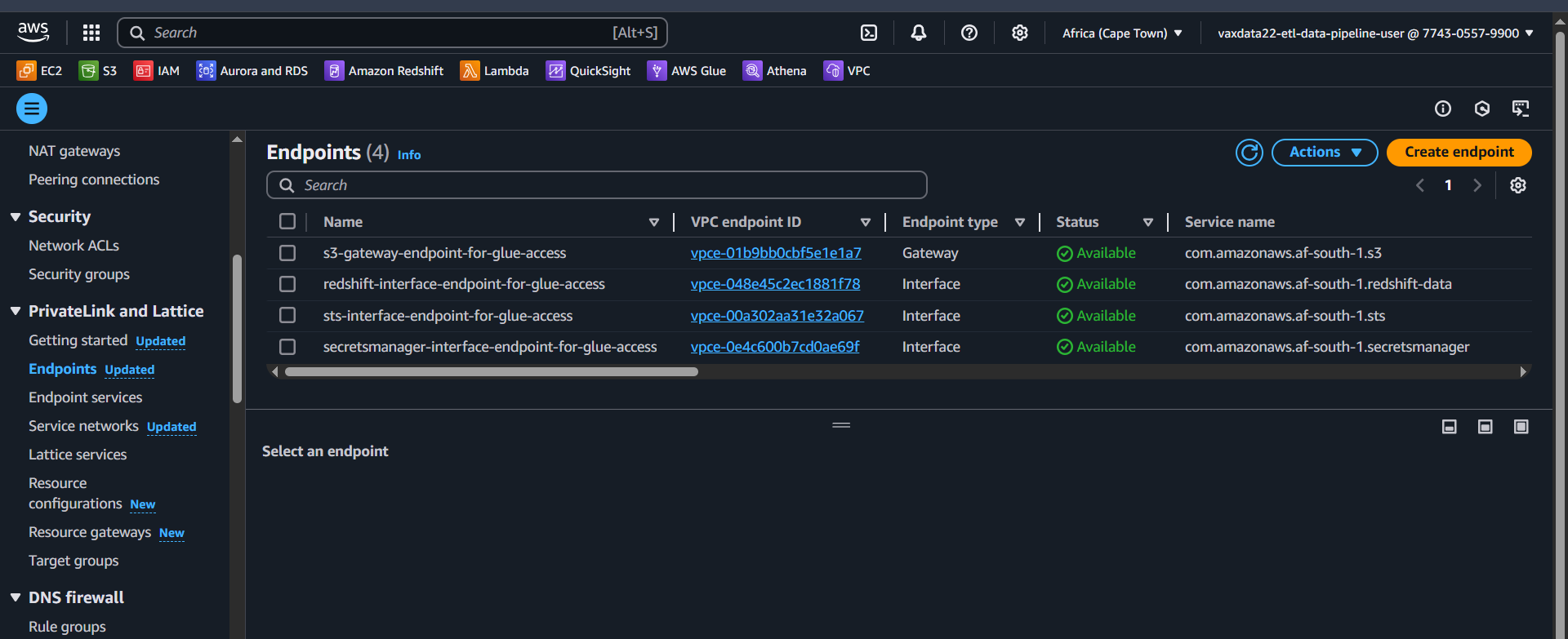Viewport: 1568px width, 639px height.
Task: Open the Lambda shortcut
Action: point(494,71)
